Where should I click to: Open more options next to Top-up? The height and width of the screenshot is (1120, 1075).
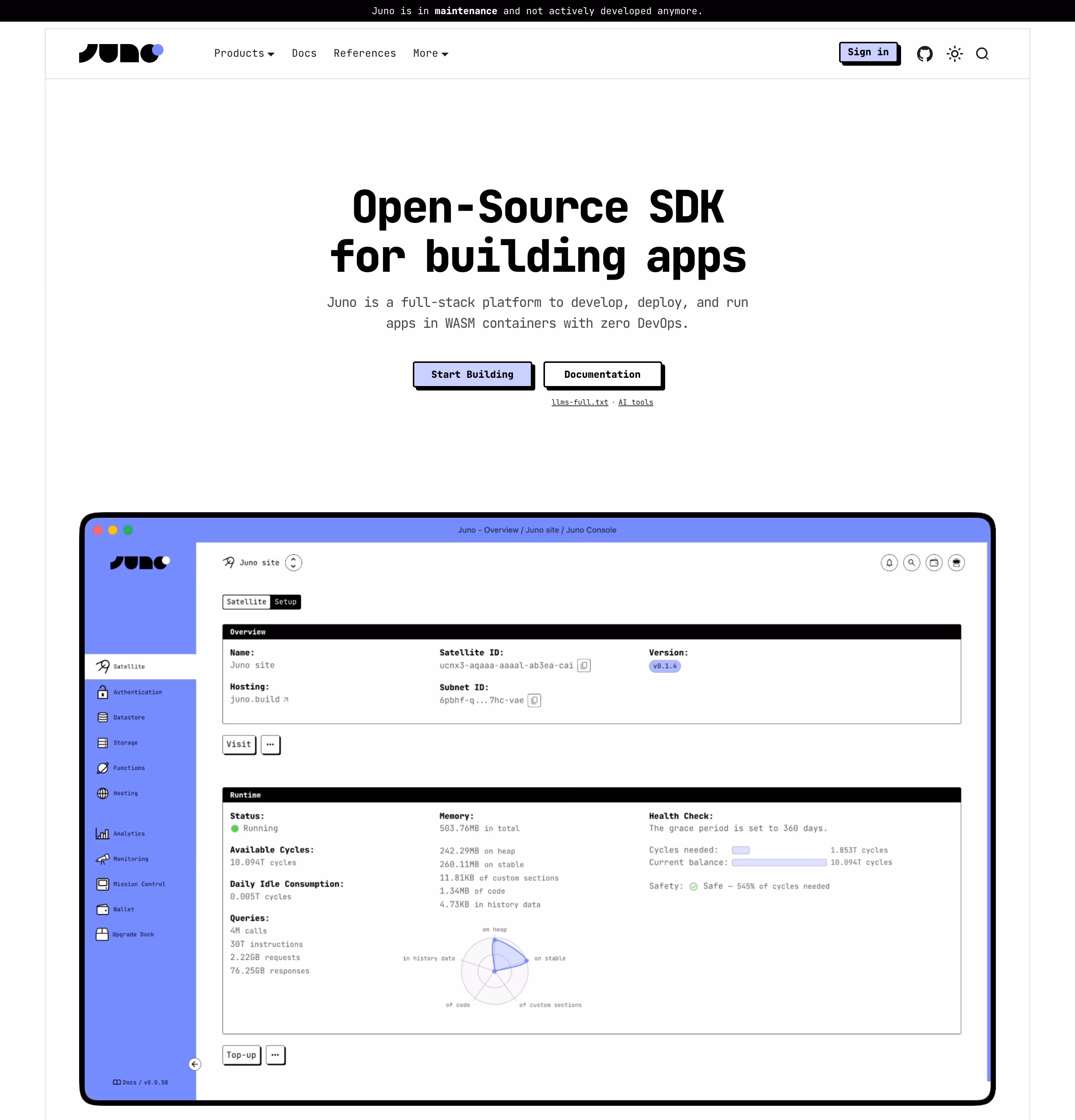point(275,1055)
